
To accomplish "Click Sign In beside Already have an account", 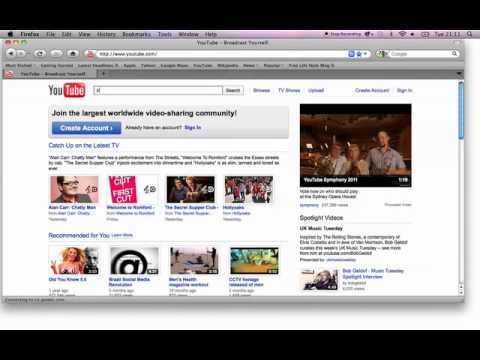I will point(193,127).
